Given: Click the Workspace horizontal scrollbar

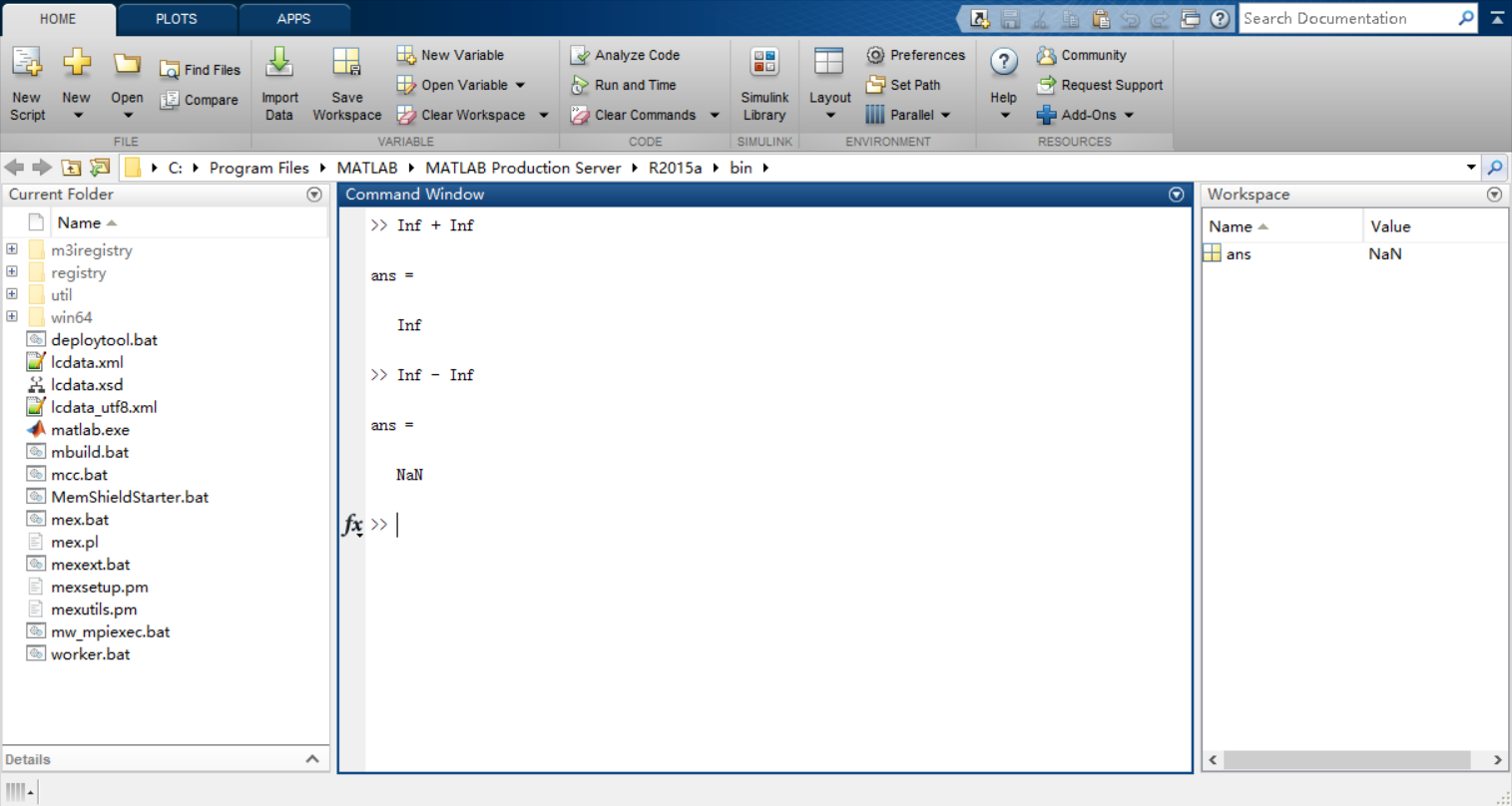Looking at the screenshot, I should click(1345, 760).
